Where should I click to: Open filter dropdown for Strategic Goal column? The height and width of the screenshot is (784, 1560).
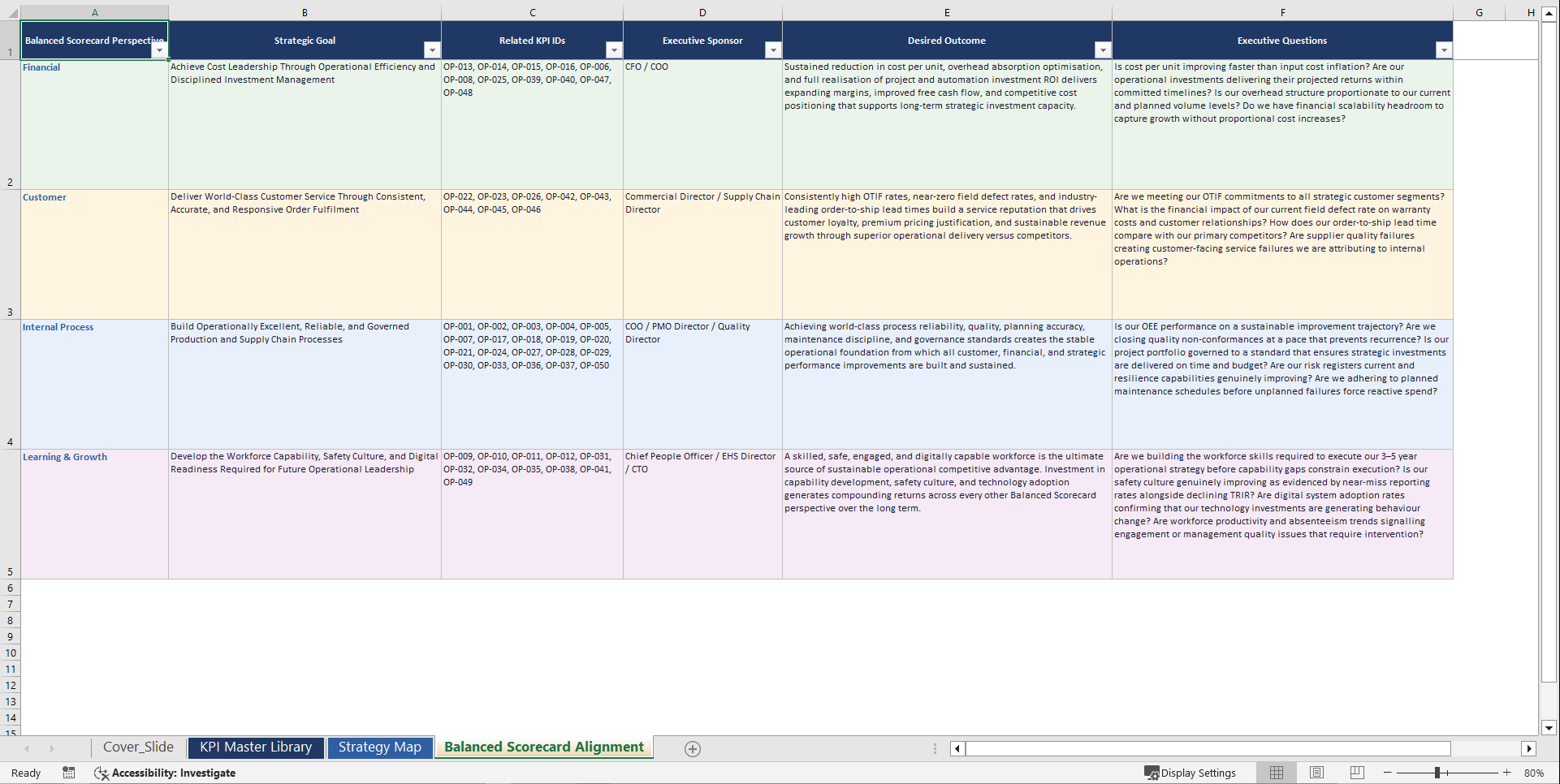(x=432, y=50)
